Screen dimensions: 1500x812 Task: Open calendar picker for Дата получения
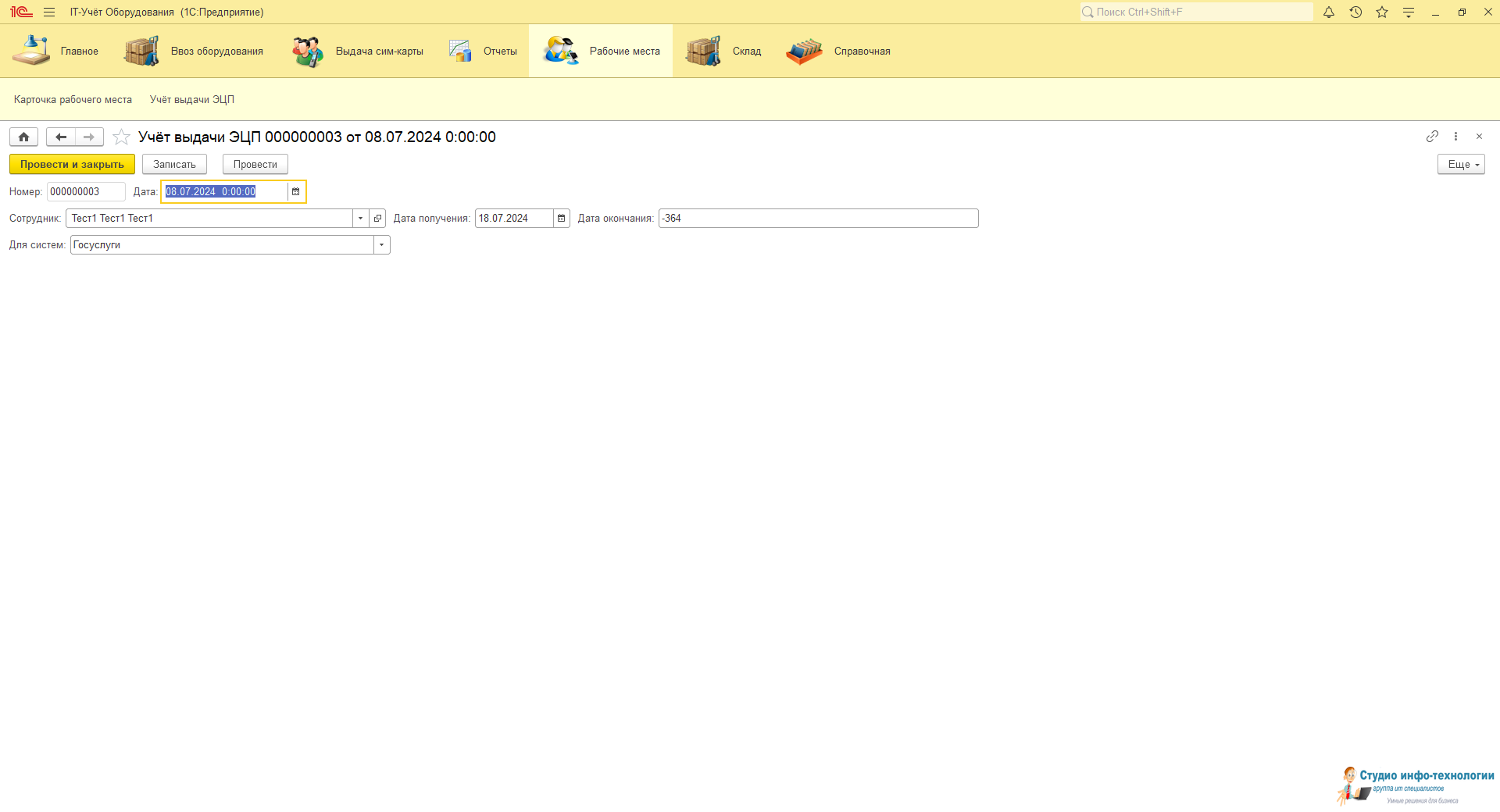561,219
